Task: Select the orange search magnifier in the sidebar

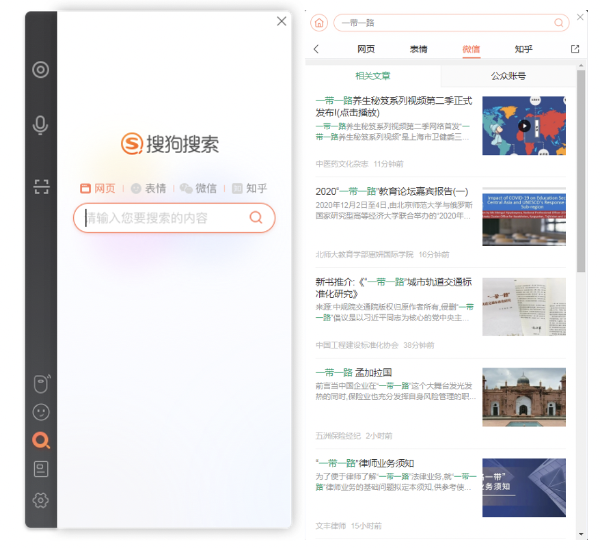Action: [41, 440]
